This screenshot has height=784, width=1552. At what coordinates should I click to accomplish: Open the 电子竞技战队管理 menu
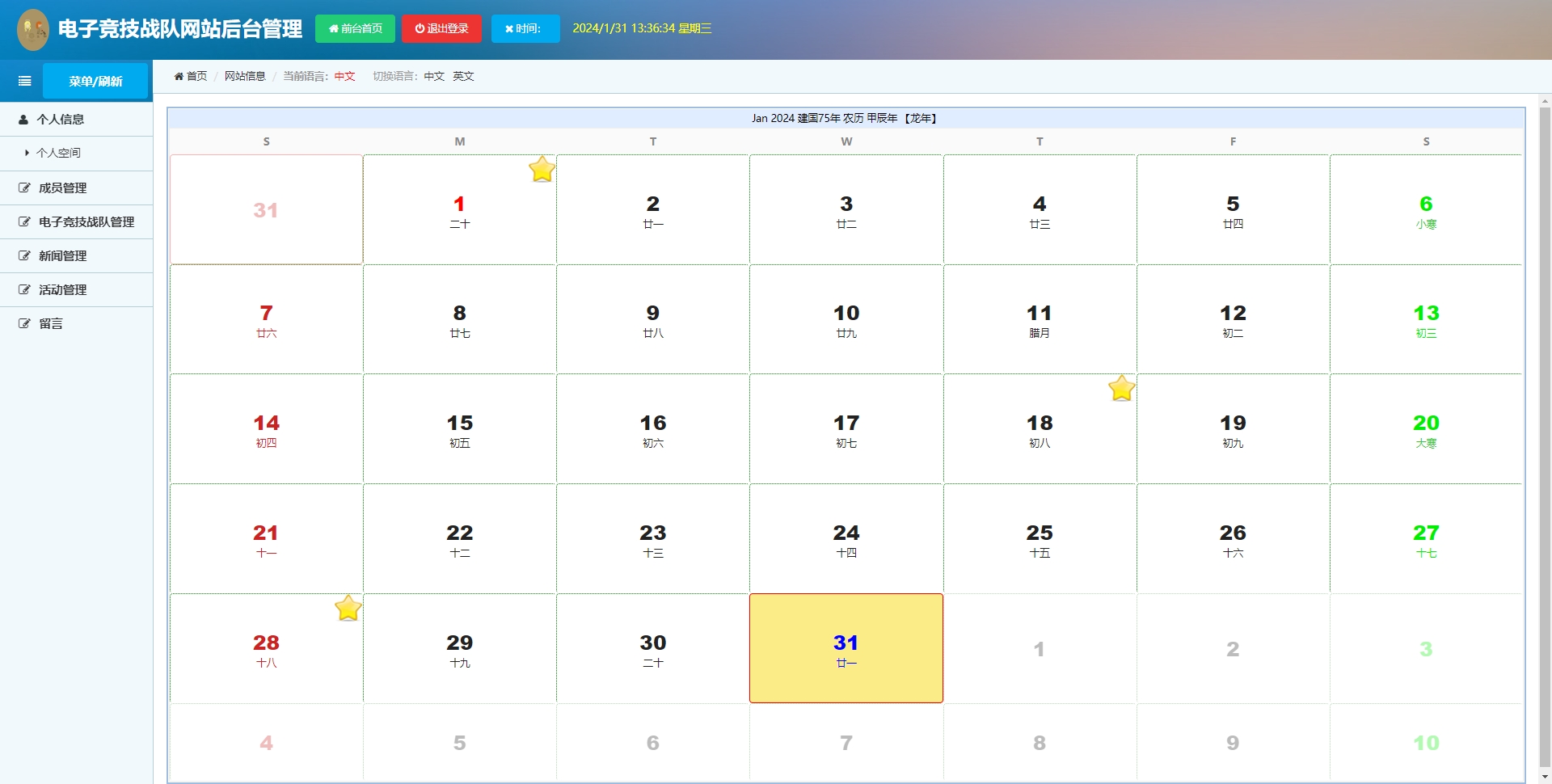point(77,221)
